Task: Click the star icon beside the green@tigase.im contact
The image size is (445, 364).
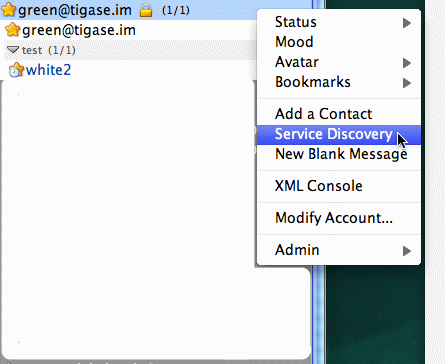Action: [13, 30]
